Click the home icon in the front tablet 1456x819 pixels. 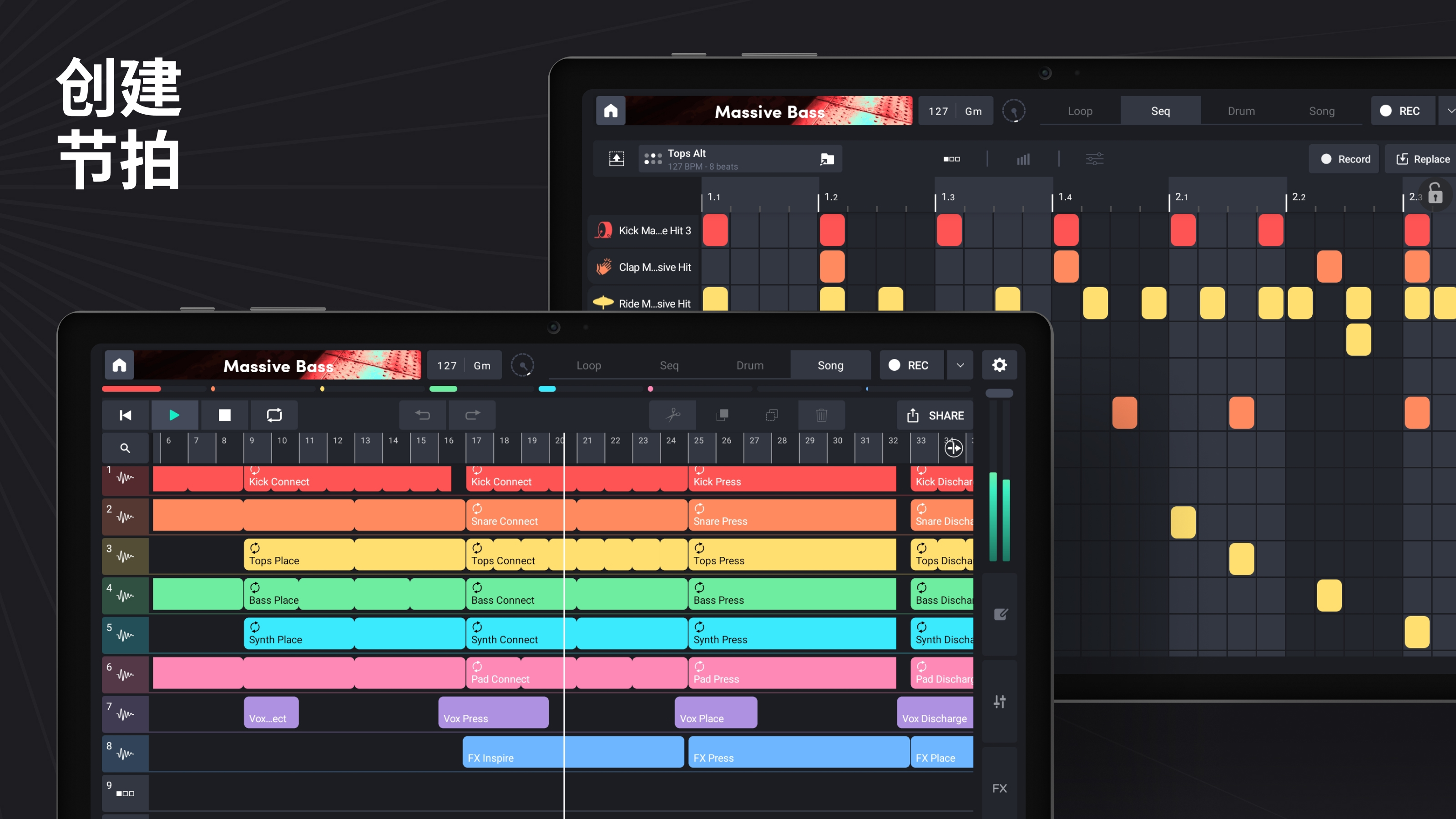click(x=119, y=365)
